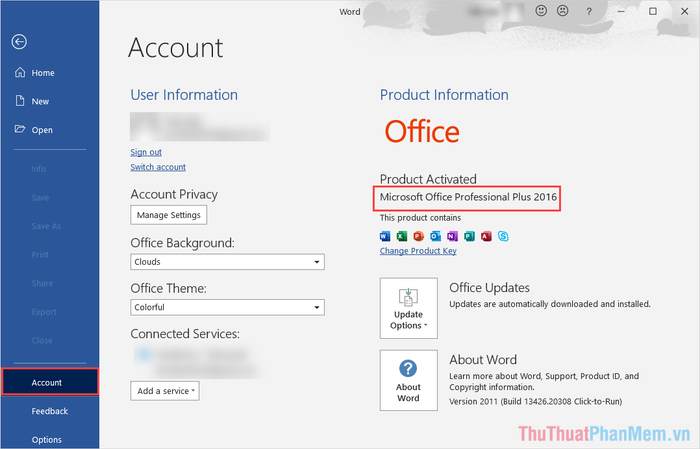Click the About Word heading text
This screenshot has height=449, width=700.
483,360
